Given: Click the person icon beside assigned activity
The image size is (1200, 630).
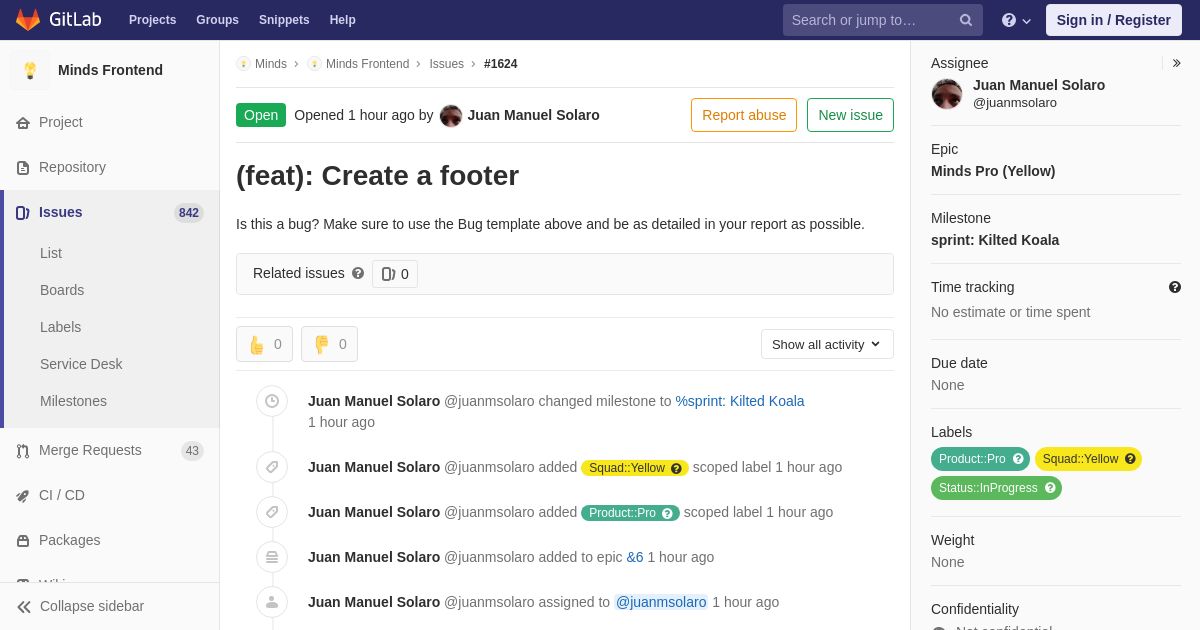Looking at the screenshot, I should (272, 602).
